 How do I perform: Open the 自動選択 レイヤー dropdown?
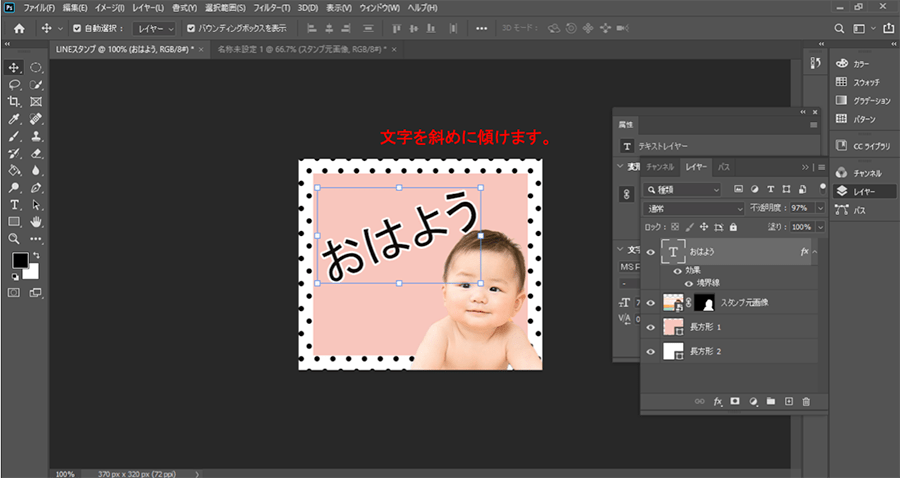pos(154,28)
